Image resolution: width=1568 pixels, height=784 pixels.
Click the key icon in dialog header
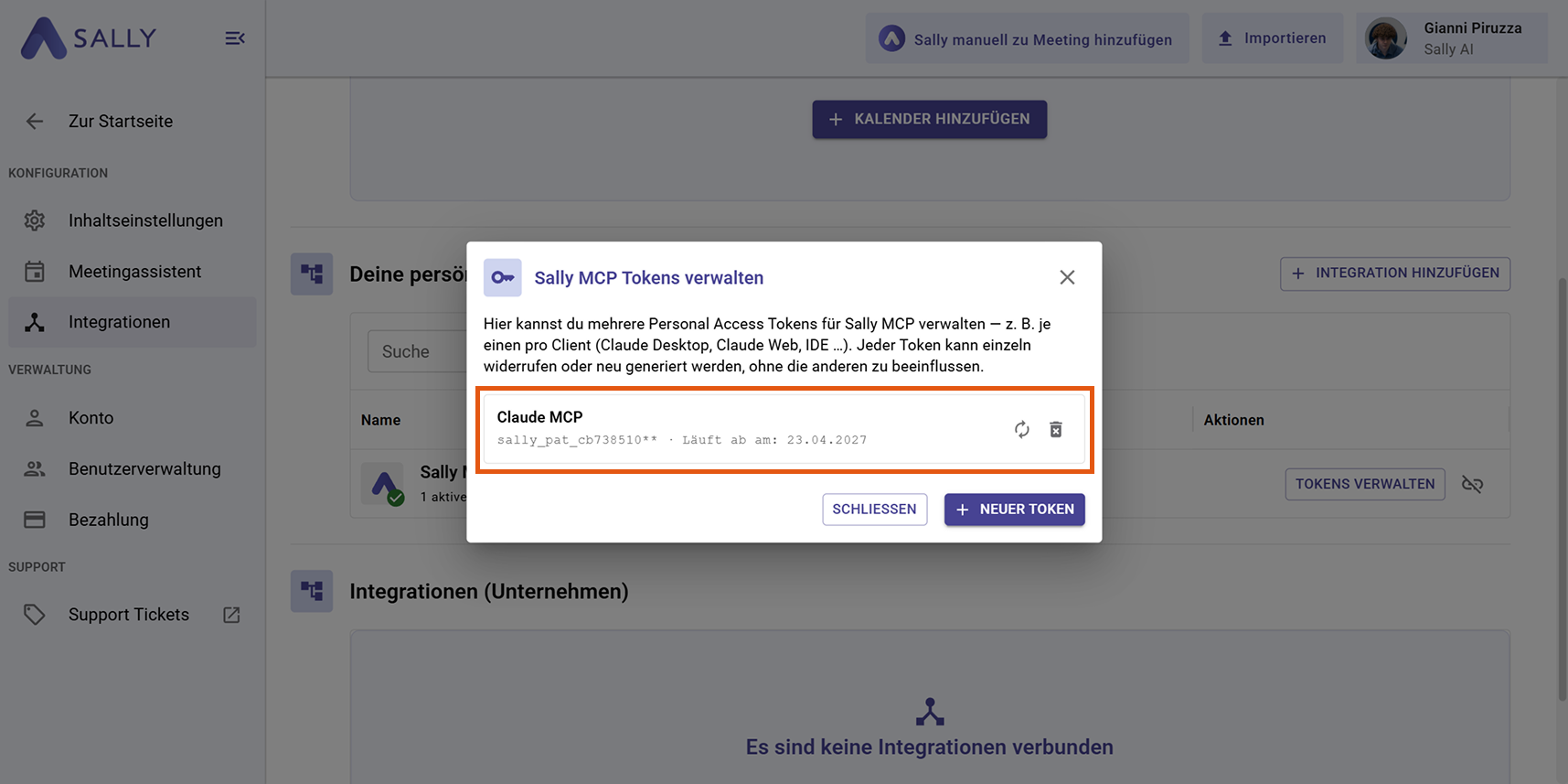click(x=503, y=277)
